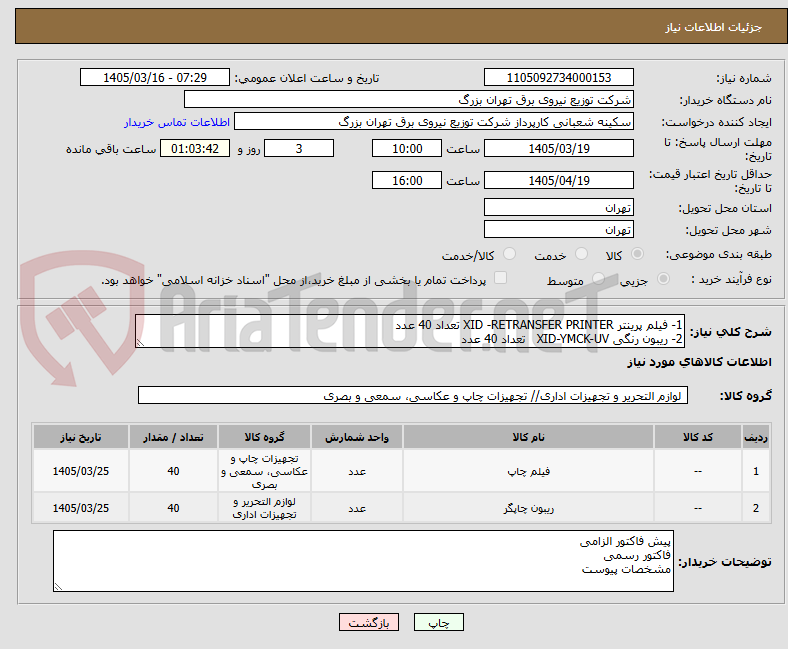
Task: Click the تجهیزات چاپ و عکاسی group cell
Action: tap(264, 471)
